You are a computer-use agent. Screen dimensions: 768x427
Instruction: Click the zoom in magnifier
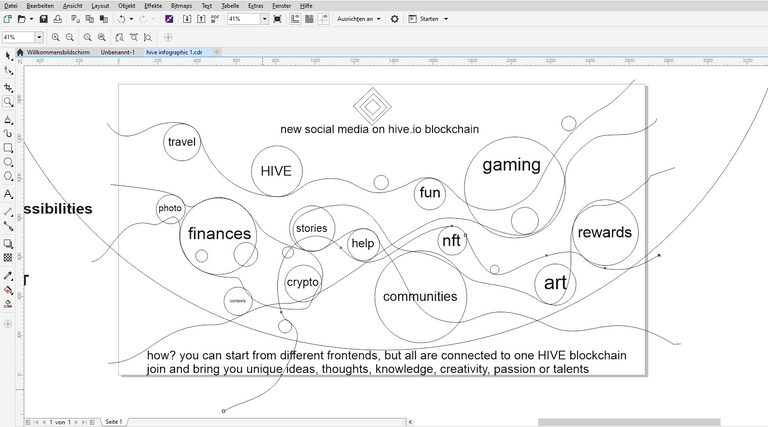click(55, 37)
